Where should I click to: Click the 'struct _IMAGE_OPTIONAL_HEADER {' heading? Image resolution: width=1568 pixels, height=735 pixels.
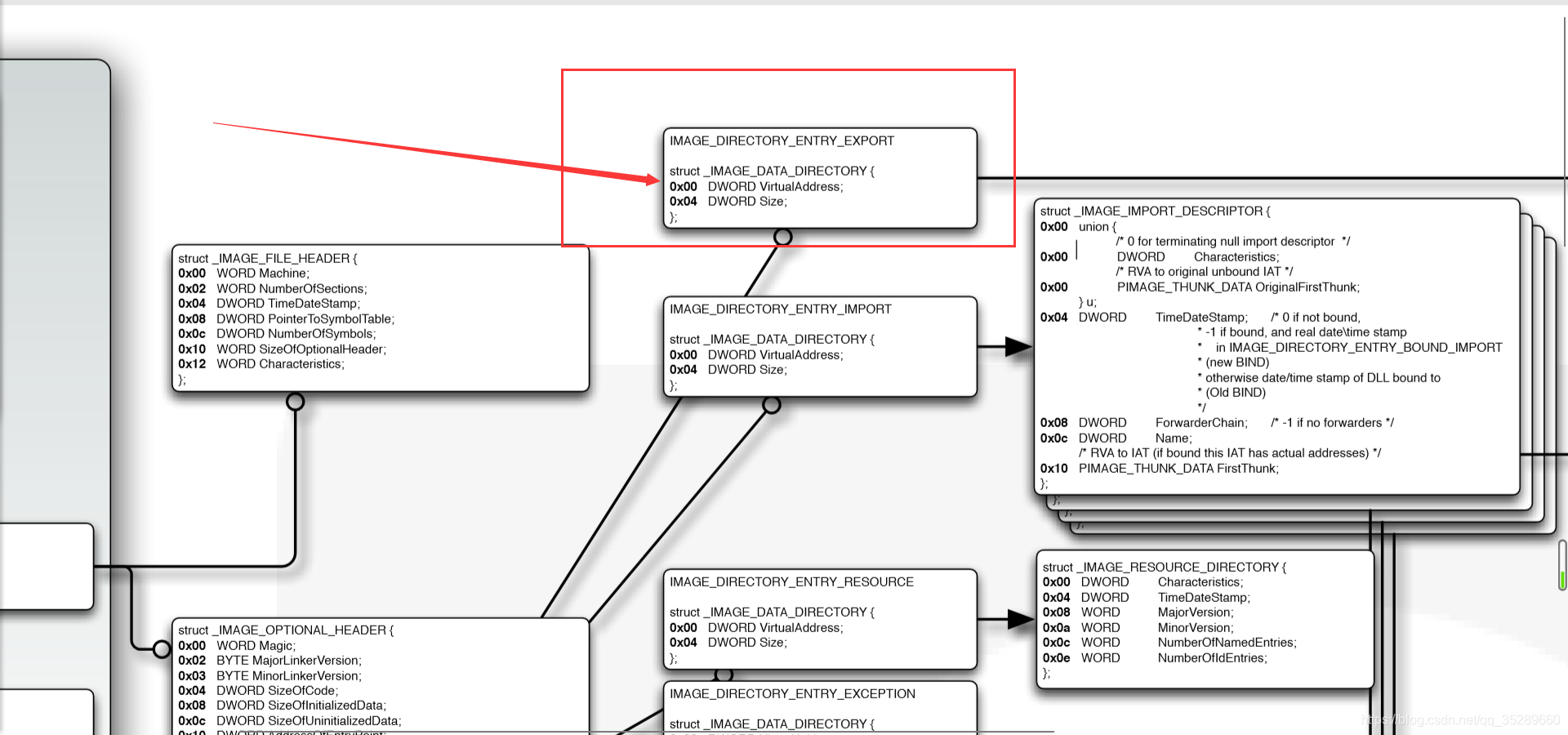click(x=286, y=630)
